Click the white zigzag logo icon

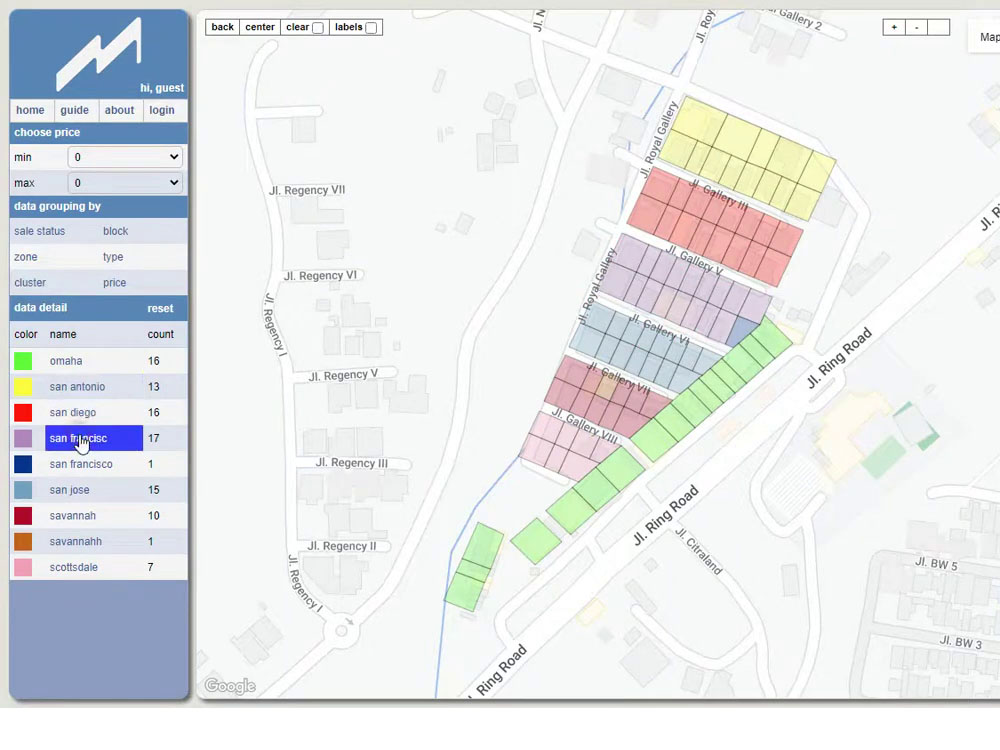pyautogui.click(x=99, y=54)
